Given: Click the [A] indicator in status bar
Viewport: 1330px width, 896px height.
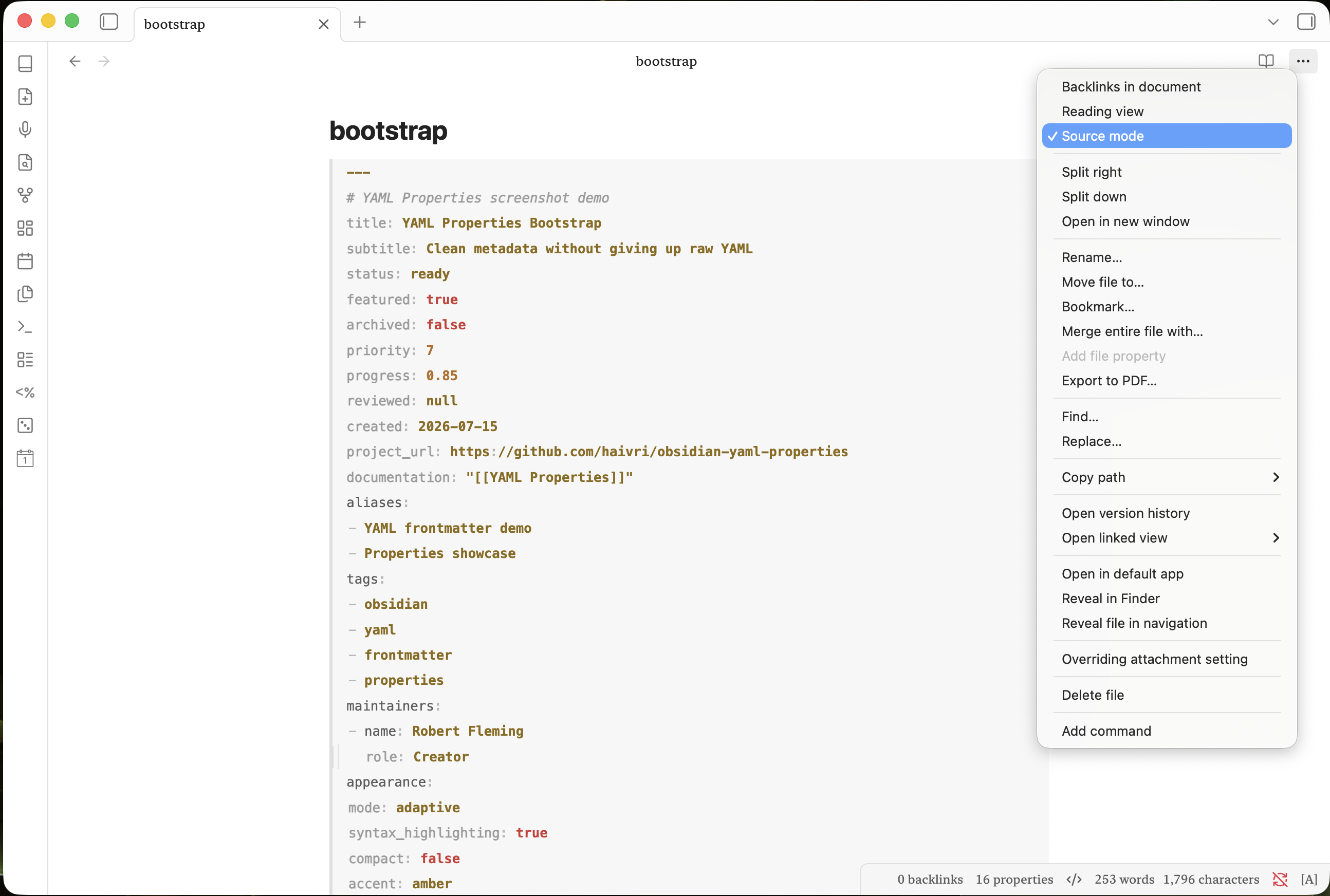Looking at the screenshot, I should pyautogui.click(x=1308, y=879).
